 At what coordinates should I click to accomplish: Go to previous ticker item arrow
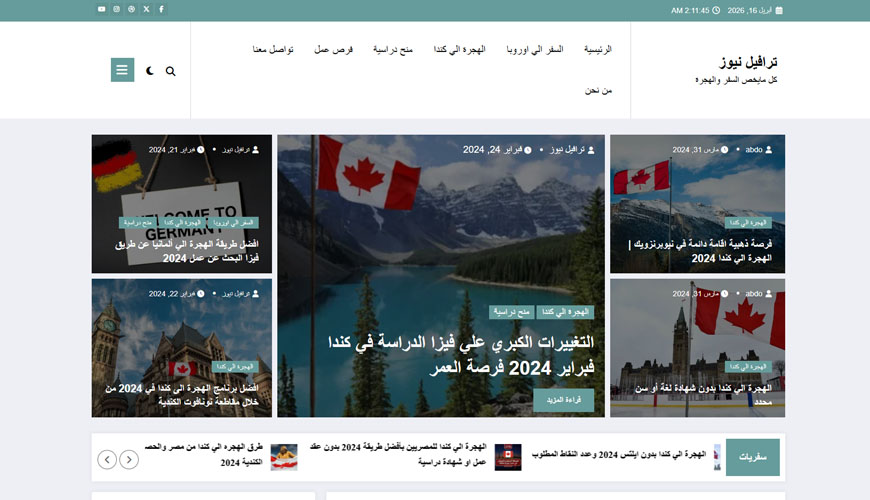point(129,460)
